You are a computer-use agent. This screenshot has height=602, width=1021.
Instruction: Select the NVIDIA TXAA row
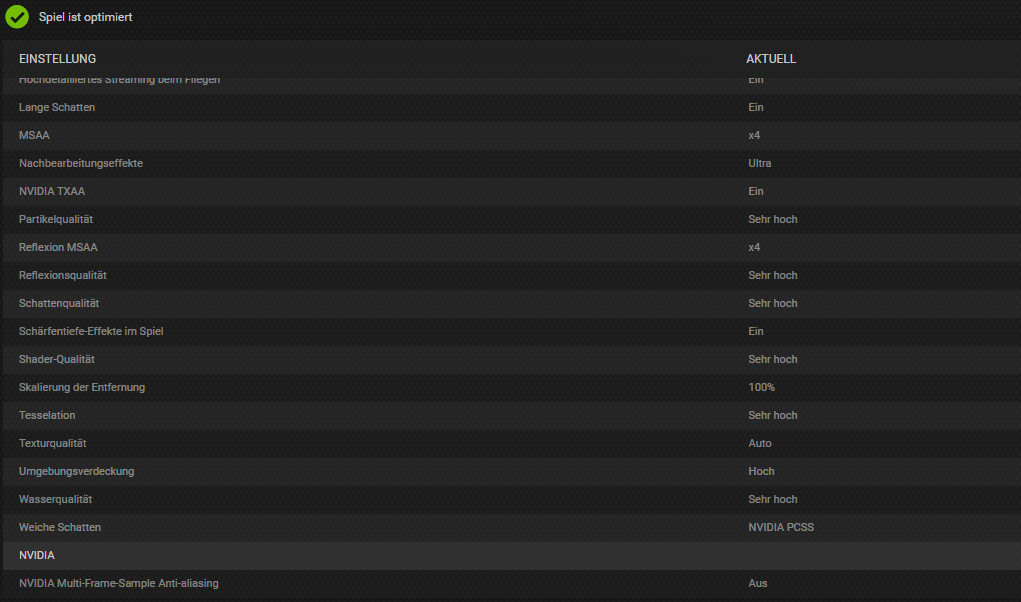pos(512,191)
